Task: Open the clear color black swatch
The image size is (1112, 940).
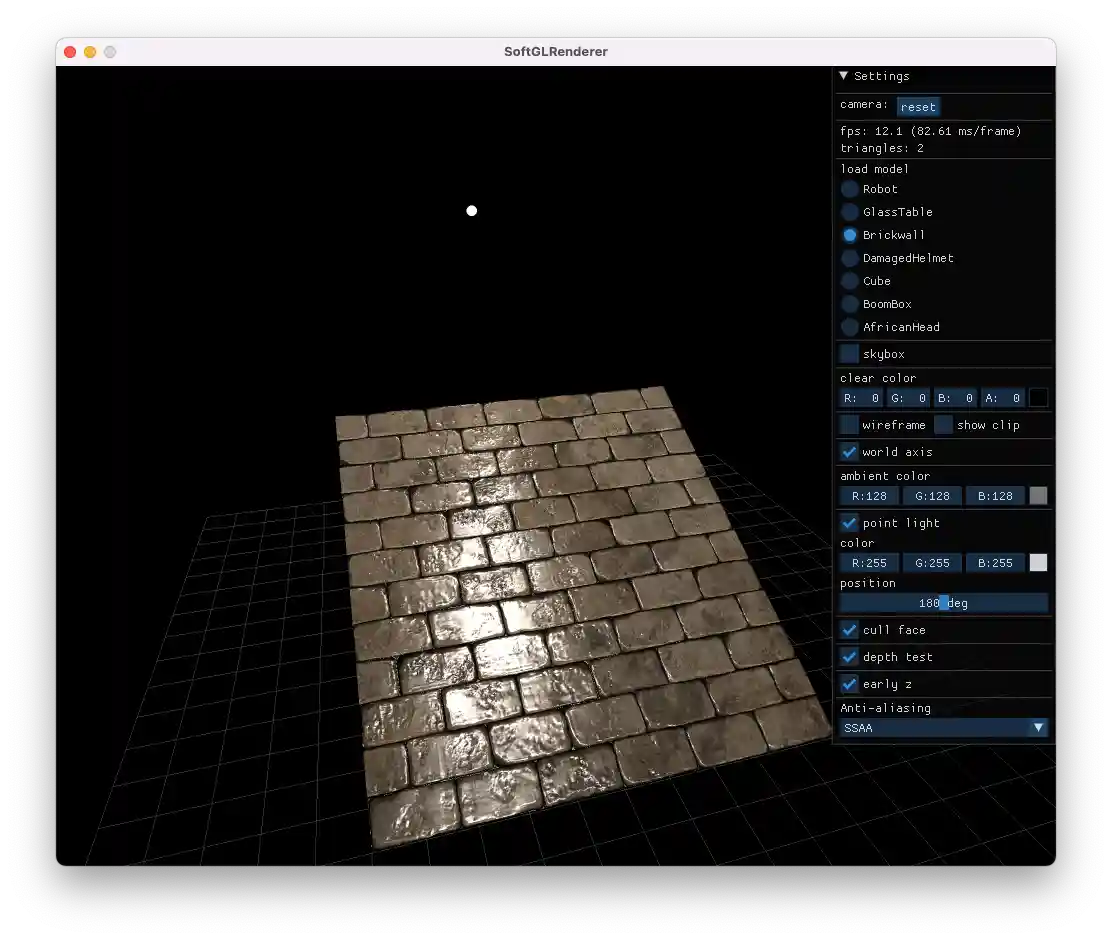Action: point(1038,398)
